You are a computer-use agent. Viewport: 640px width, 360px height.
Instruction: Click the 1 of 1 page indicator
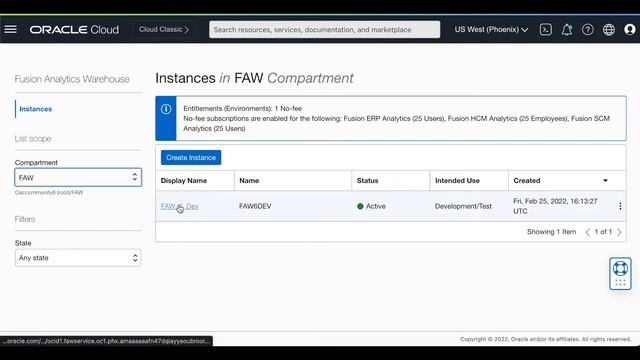click(x=603, y=232)
